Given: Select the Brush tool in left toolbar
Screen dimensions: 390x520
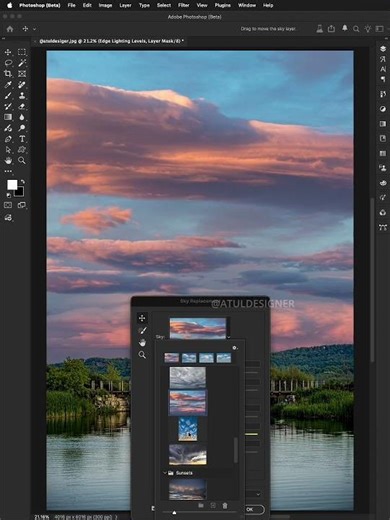Looking at the screenshot, I should coord(8,96).
